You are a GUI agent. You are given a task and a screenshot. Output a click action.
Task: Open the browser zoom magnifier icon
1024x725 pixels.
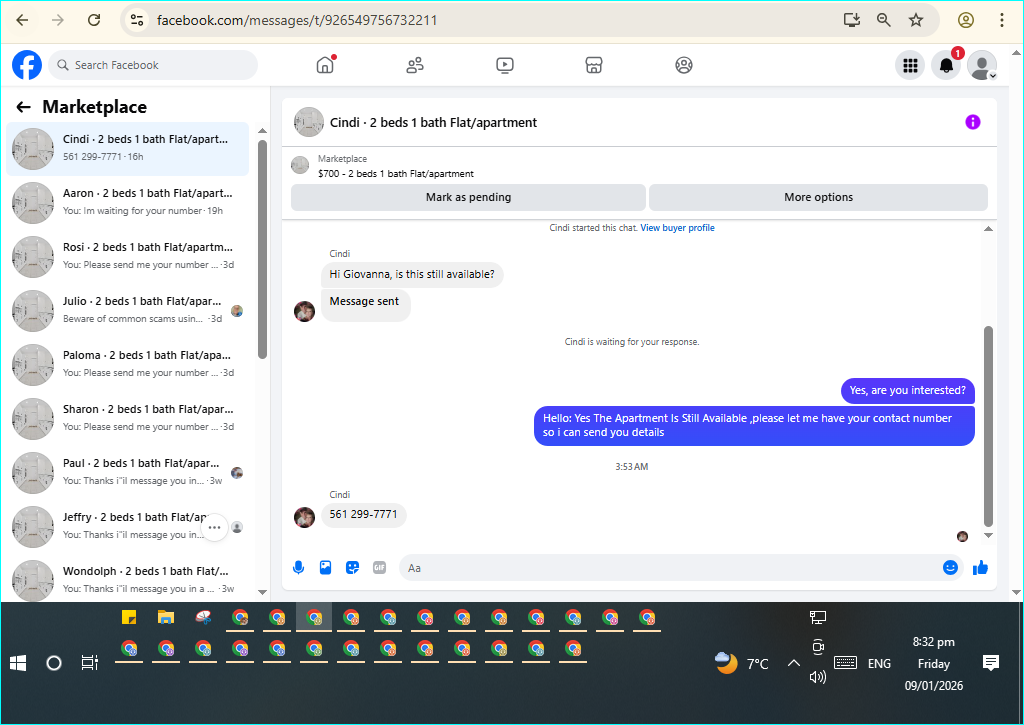point(884,20)
